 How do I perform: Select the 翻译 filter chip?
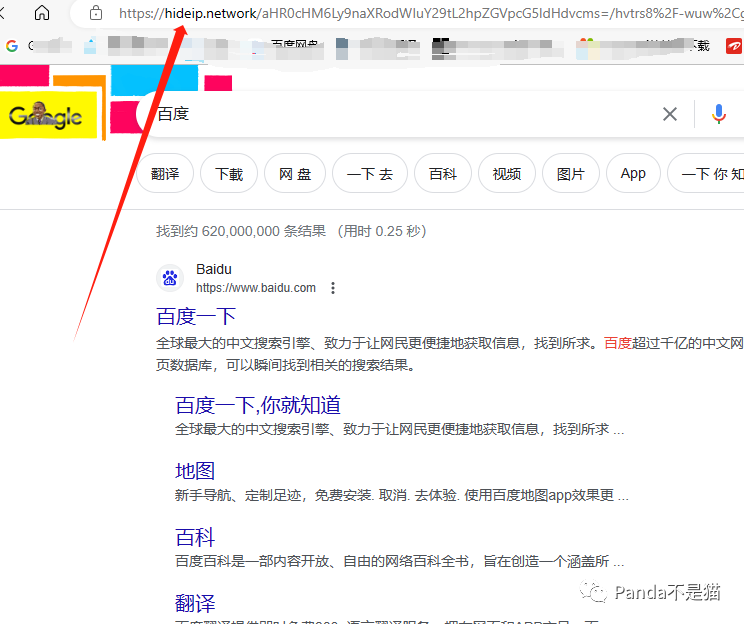[x=165, y=174]
